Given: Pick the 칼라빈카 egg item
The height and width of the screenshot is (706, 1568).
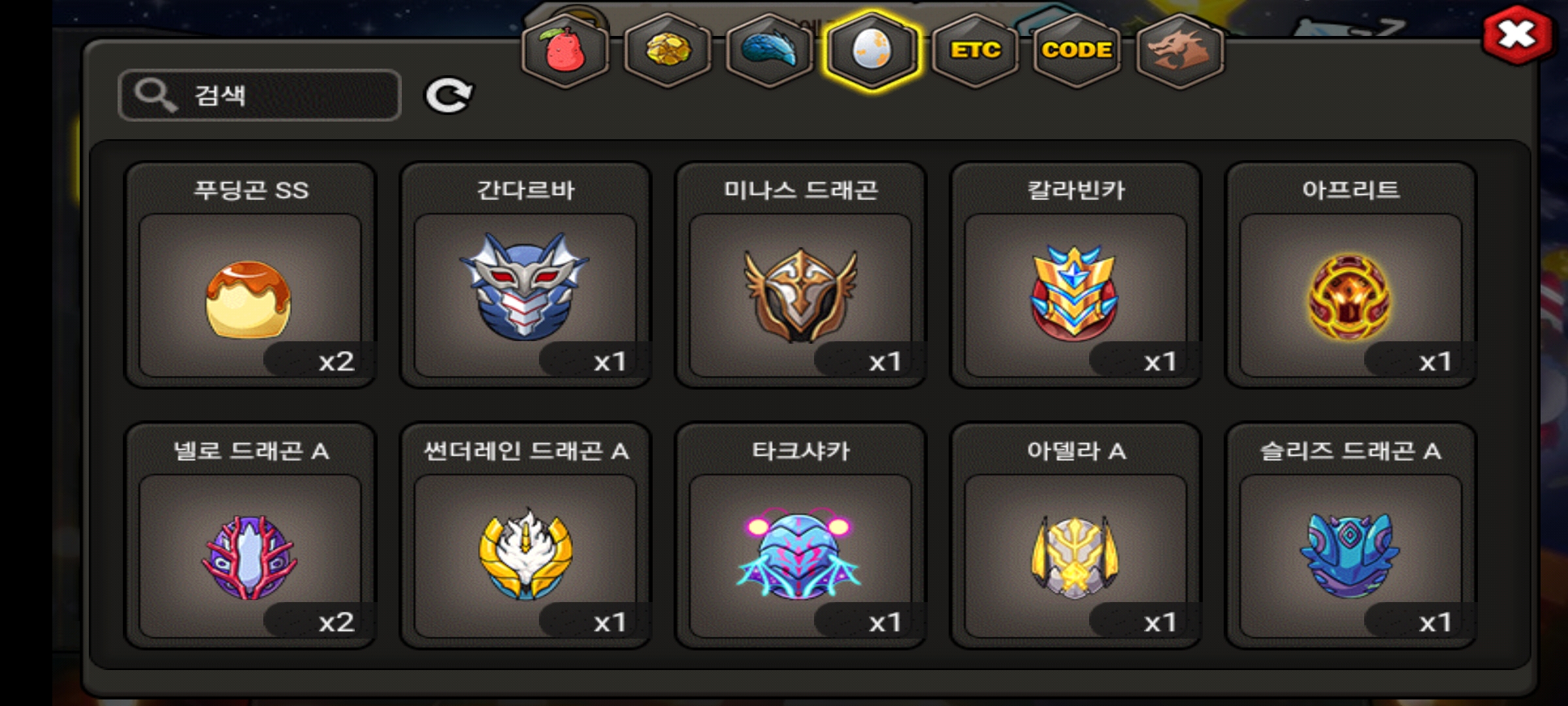Looking at the screenshot, I should (1075, 275).
